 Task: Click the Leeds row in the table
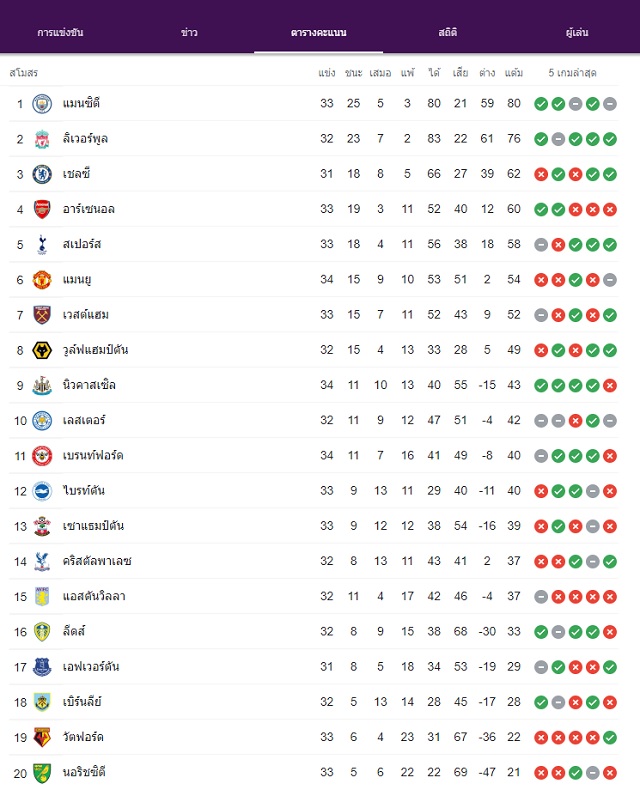pyautogui.click(x=314, y=632)
